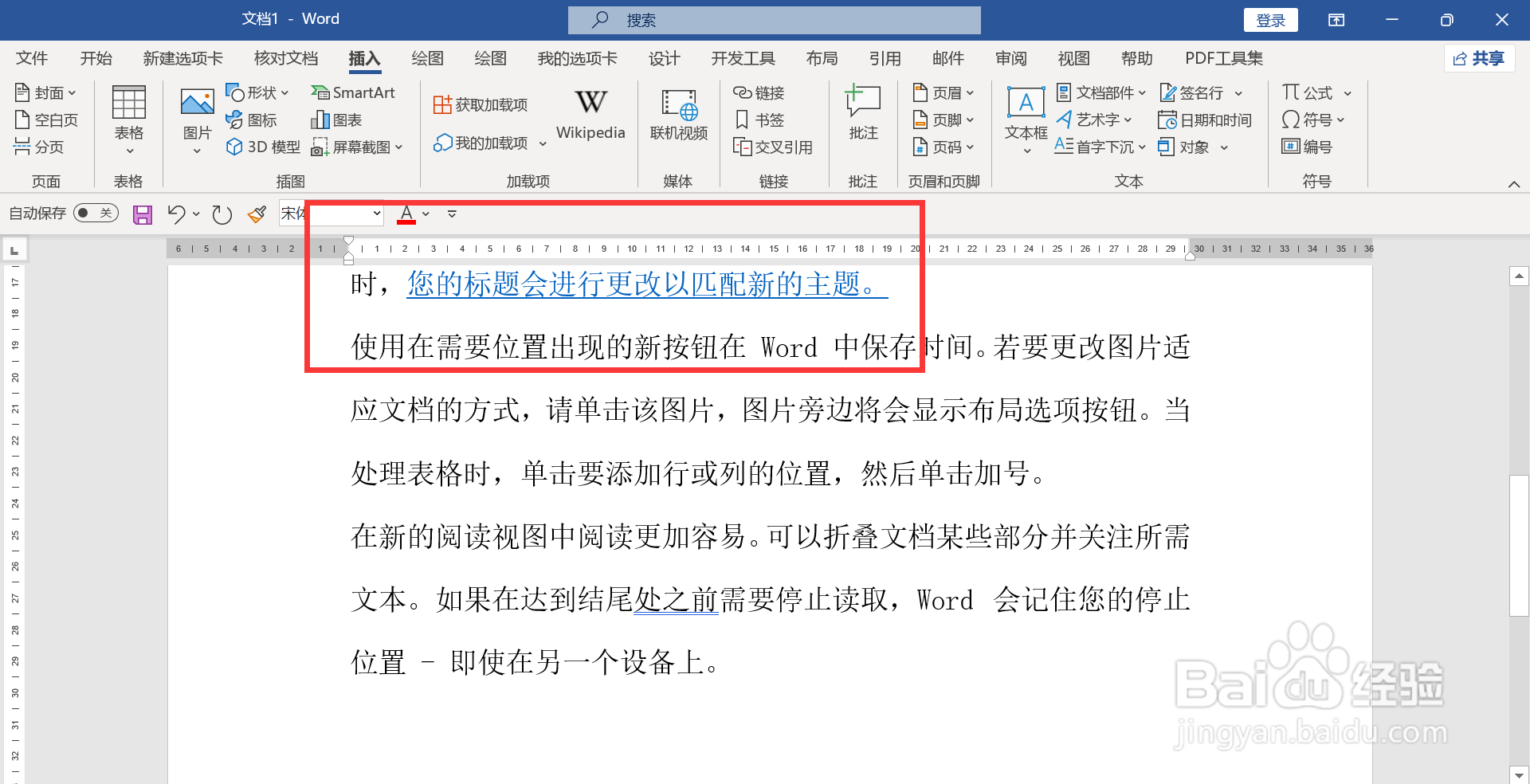The width and height of the screenshot is (1530, 784).
Task: Open the font name dropdown
Action: [377, 214]
